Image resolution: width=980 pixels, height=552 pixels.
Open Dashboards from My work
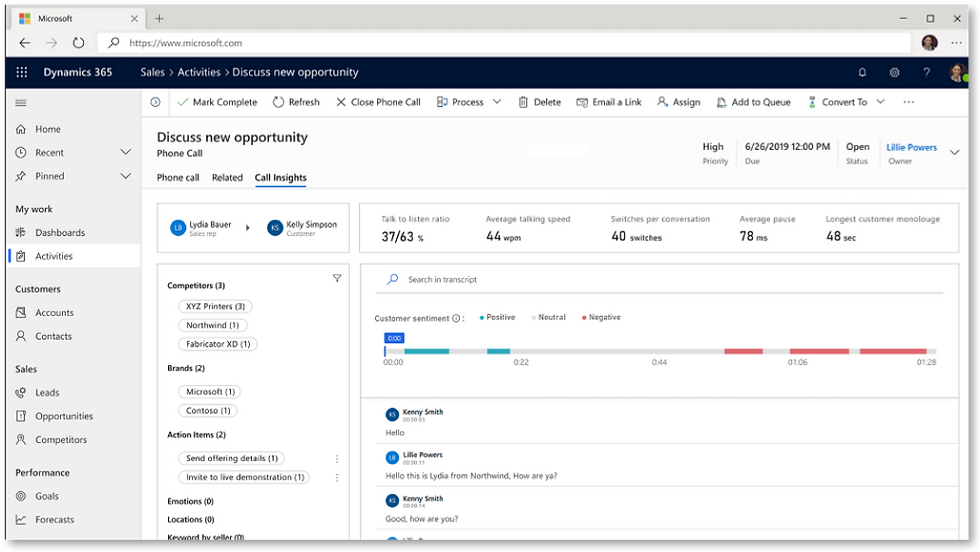[59, 233]
